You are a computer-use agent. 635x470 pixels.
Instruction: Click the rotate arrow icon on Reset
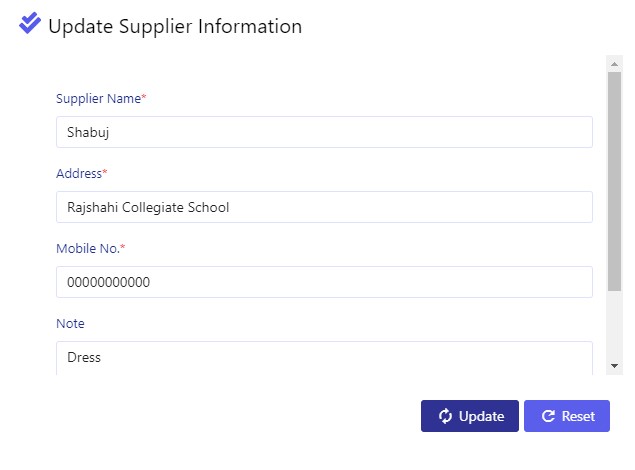548,416
